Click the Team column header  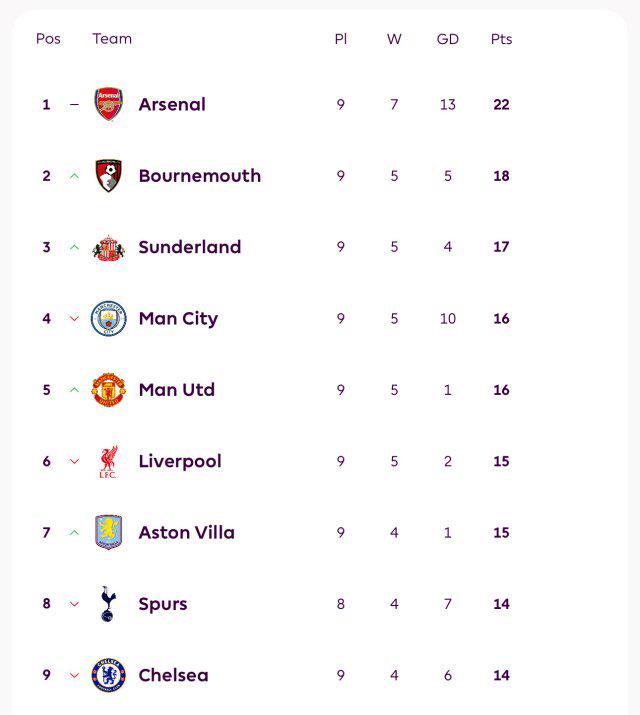112,39
